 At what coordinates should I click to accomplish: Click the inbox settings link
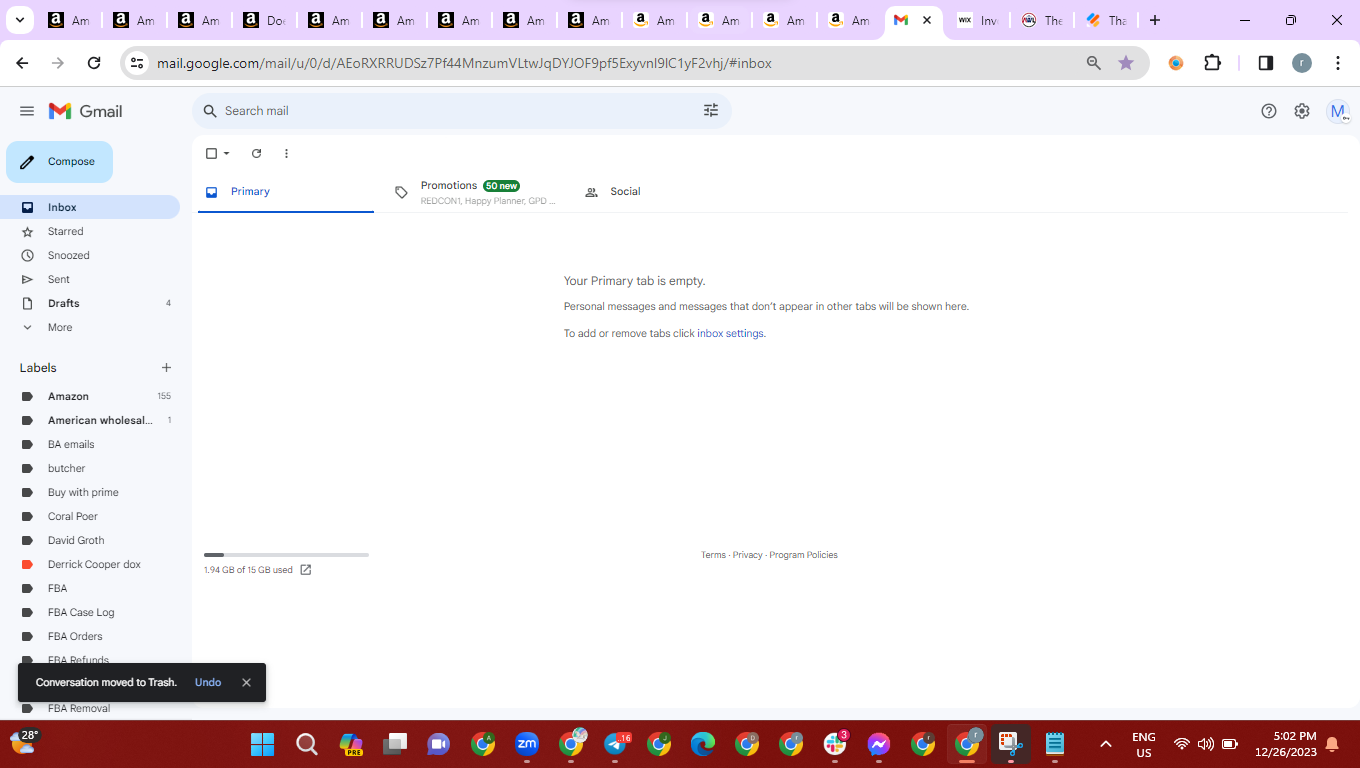pyautogui.click(x=730, y=334)
